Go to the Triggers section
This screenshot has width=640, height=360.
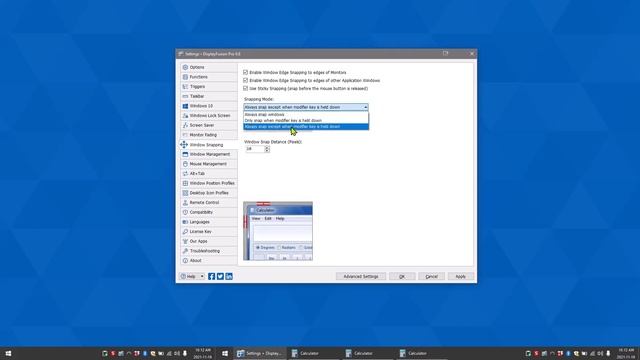point(208,87)
